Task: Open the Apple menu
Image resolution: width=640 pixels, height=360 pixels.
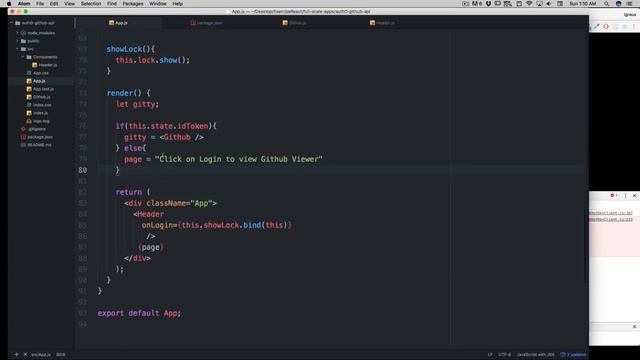Action: (9, 4)
